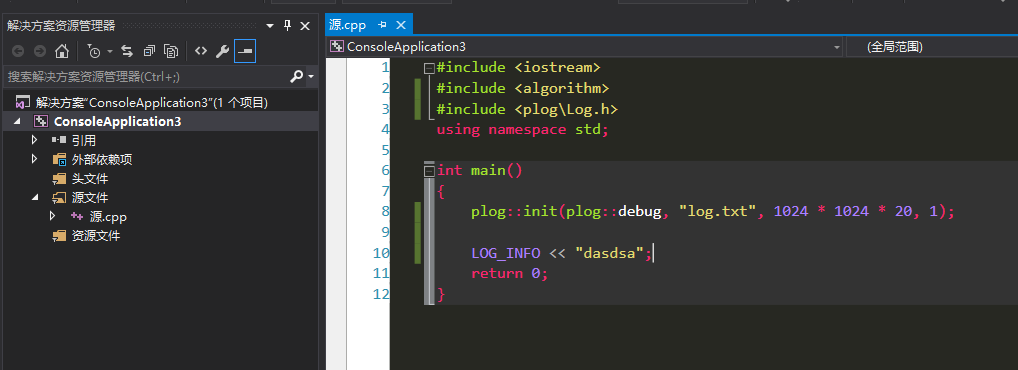Screen dimensions: 1018x370
Task: View code with the angle-brackets icon
Action: coord(201,51)
